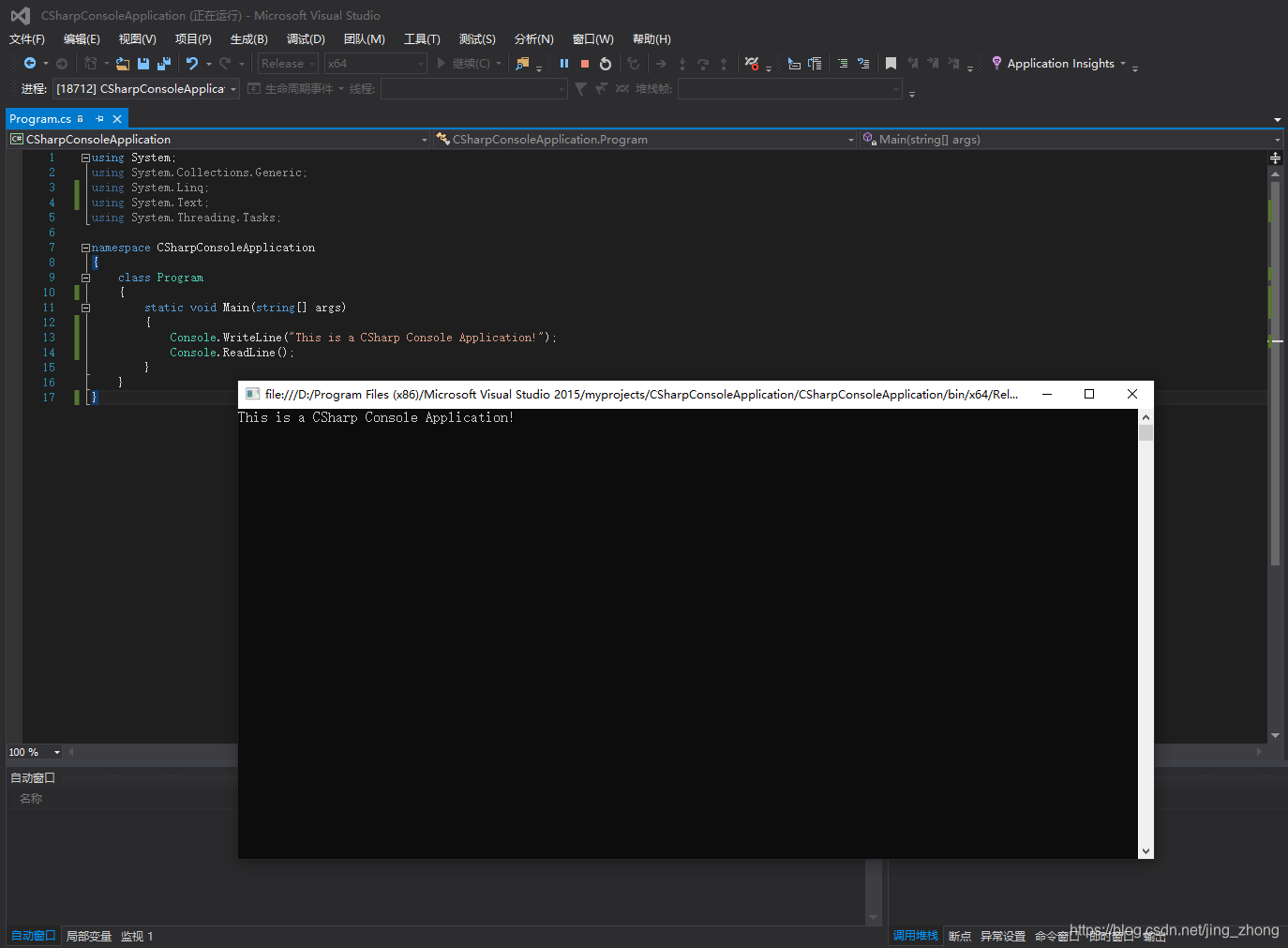Open the 帮助(H) menu
This screenshot has width=1288, height=948.
pyautogui.click(x=651, y=39)
